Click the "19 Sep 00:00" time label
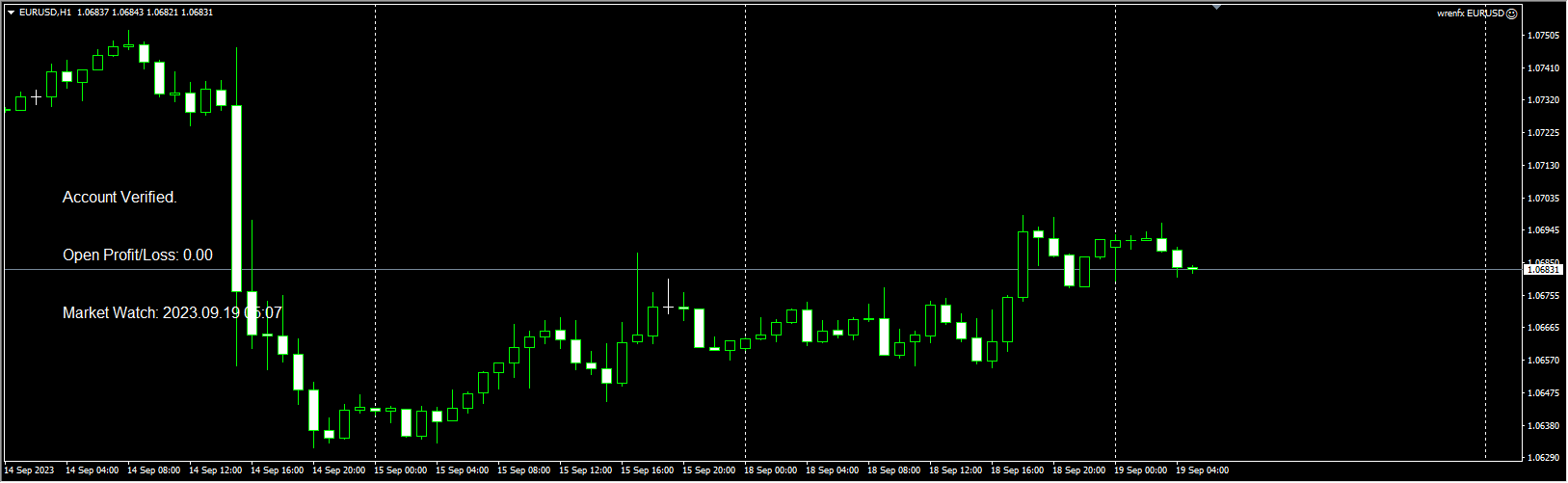Viewport: 1568px width, 483px height. 1141,470
